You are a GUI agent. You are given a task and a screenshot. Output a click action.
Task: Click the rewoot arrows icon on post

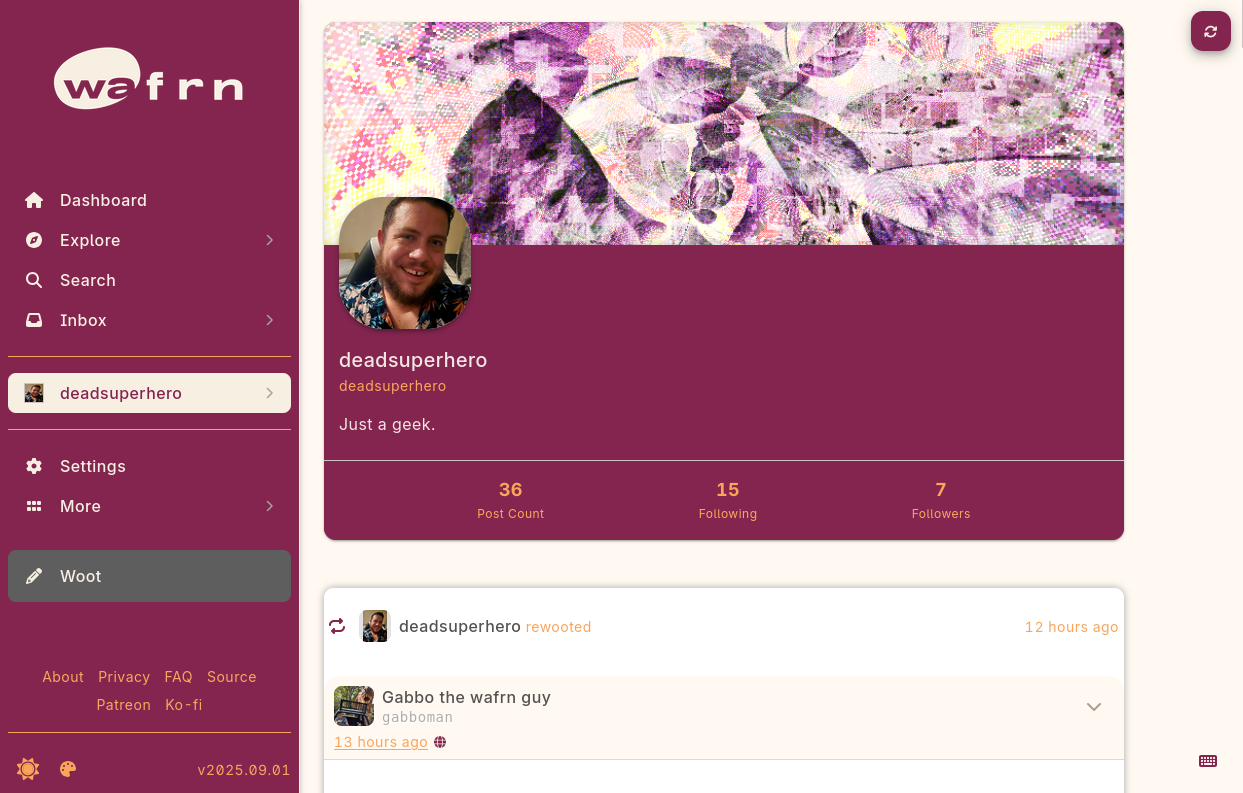337,626
